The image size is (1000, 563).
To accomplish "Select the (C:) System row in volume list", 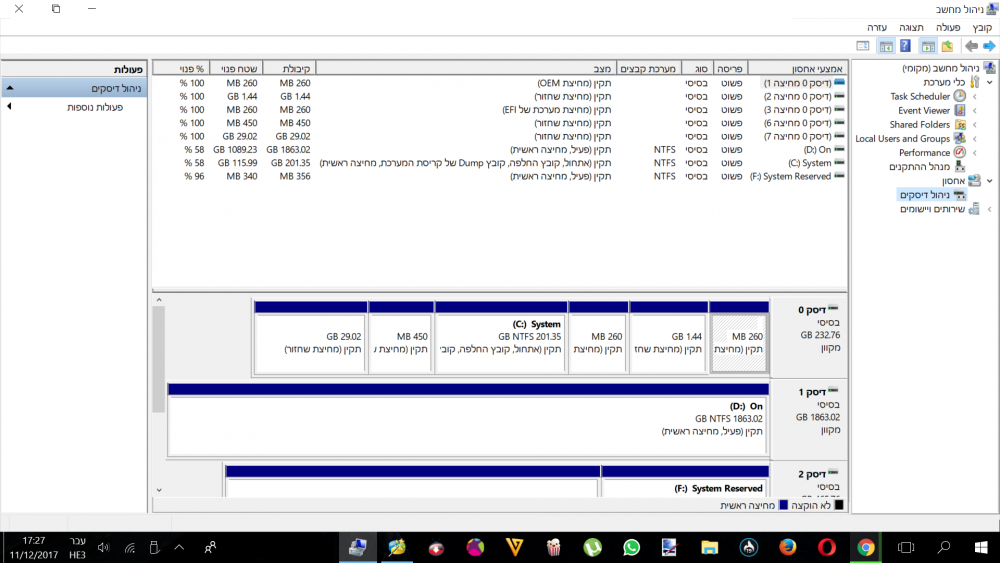I will coord(499,163).
